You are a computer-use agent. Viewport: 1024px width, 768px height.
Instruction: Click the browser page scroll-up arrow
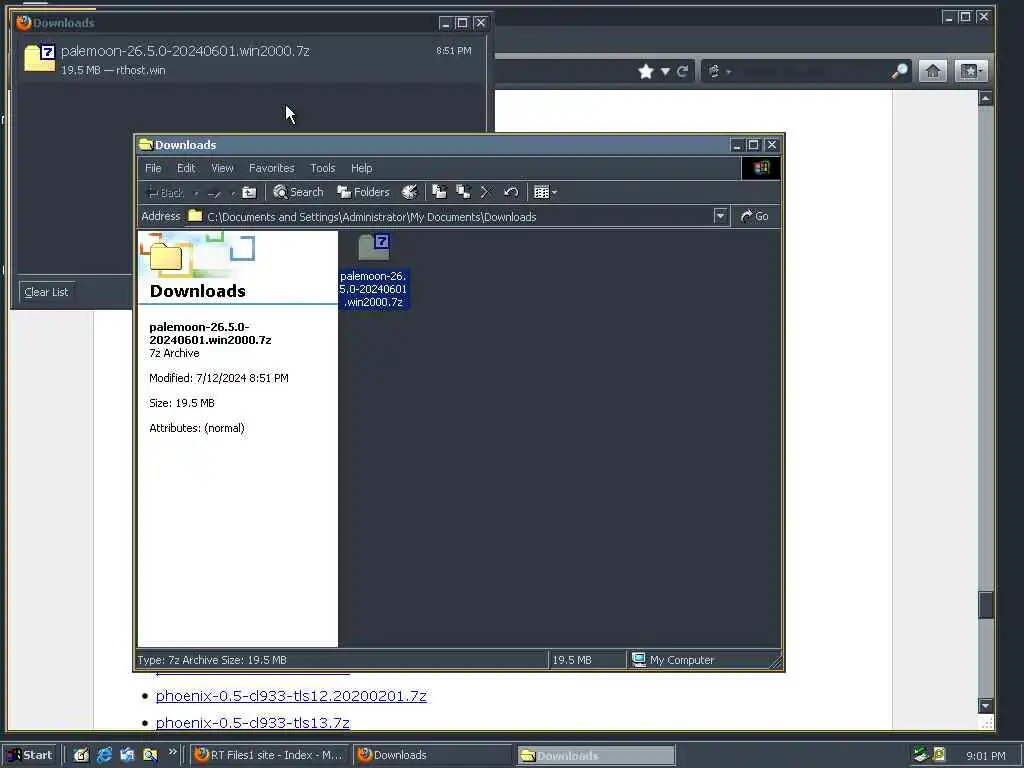(985, 99)
